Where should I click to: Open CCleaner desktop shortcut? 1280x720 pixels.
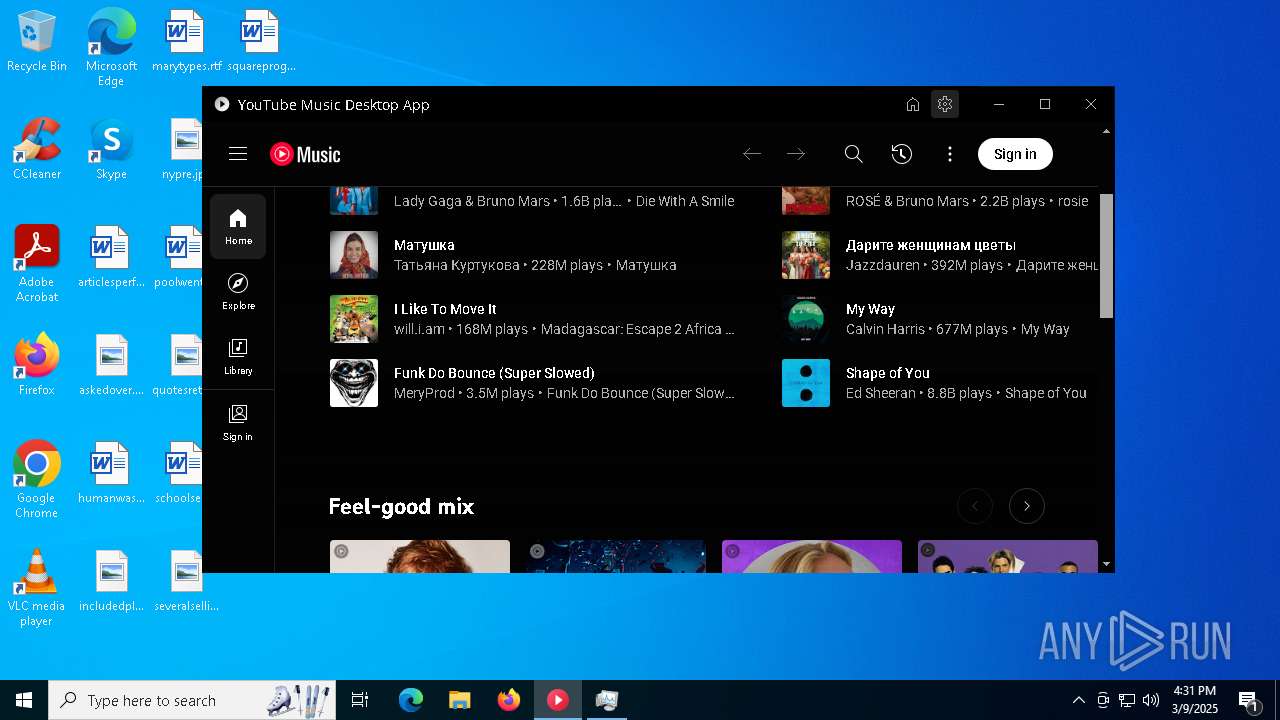[x=37, y=149]
